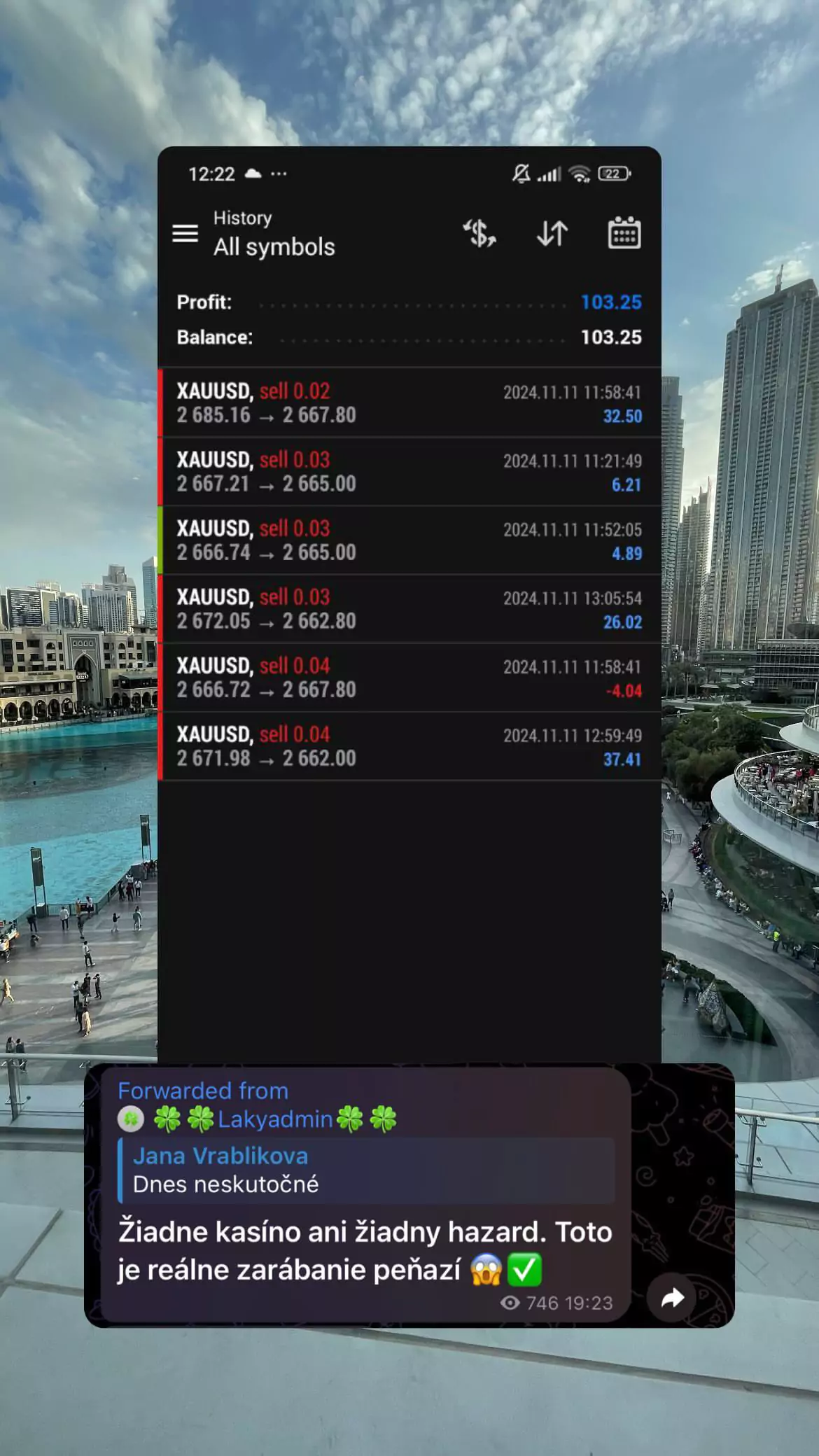Viewport: 819px width, 1456px height.
Task: Open the sell 0.04 trade with 37.41 profit
Action: [410, 746]
